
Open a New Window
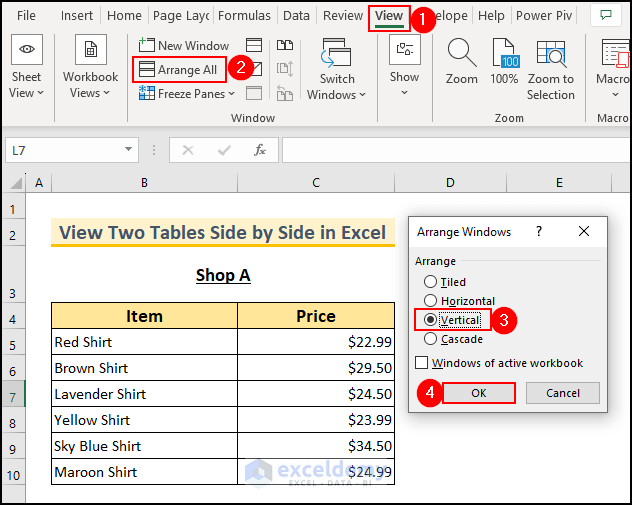point(183,45)
